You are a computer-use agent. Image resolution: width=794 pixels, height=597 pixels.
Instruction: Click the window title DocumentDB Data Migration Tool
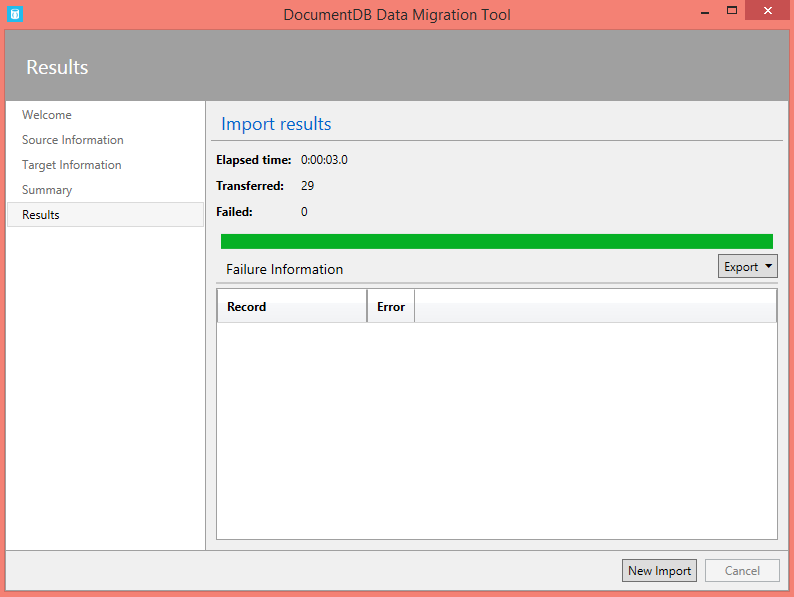397,15
